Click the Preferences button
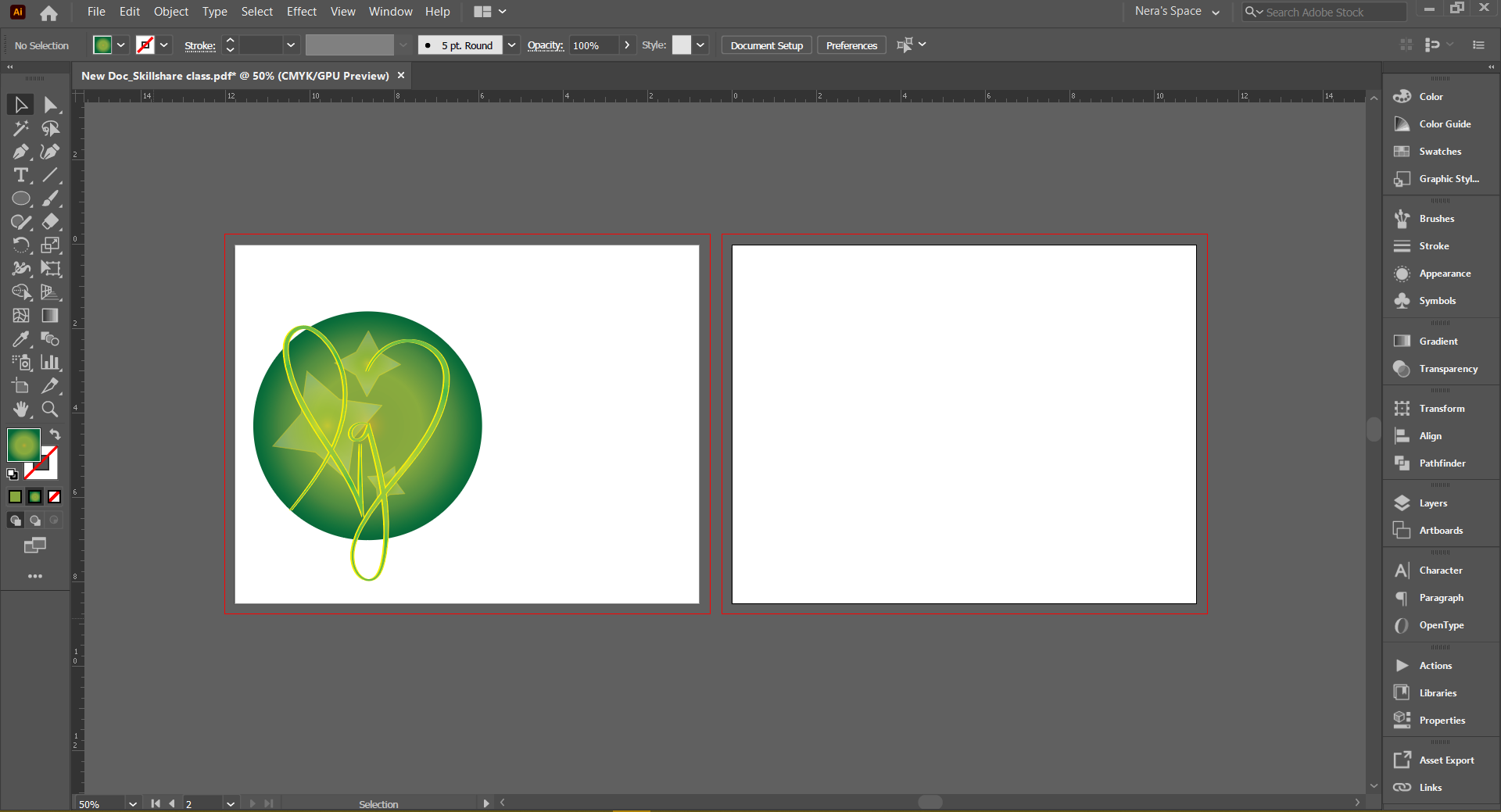1501x812 pixels. (x=851, y=45)
